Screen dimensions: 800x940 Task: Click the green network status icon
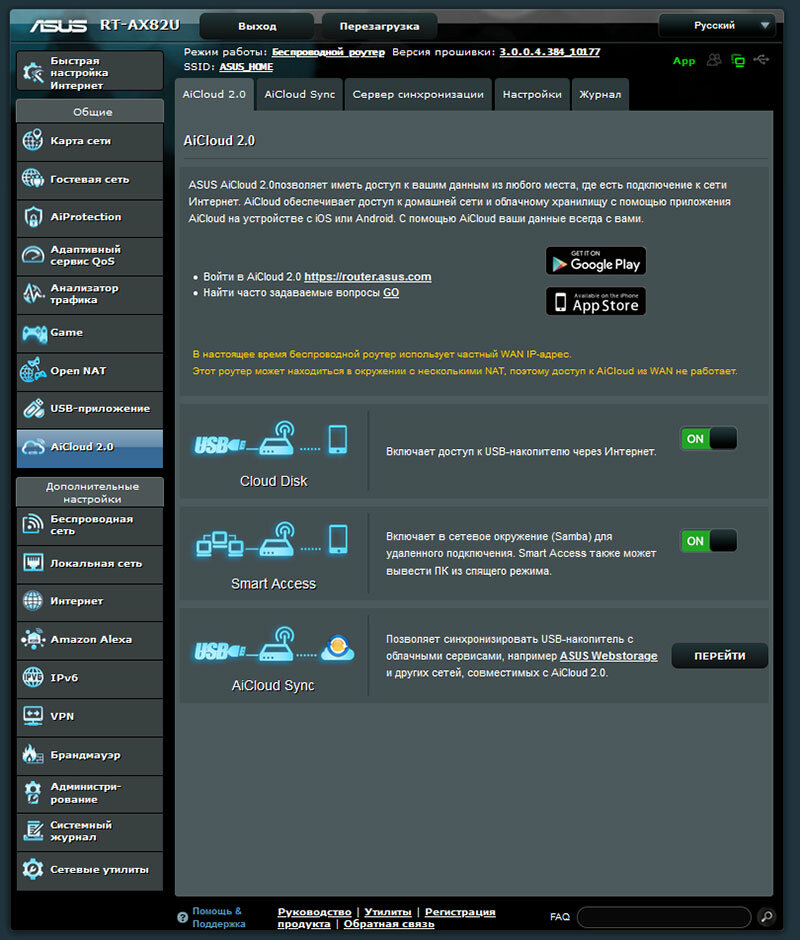(x=738, y=60)
